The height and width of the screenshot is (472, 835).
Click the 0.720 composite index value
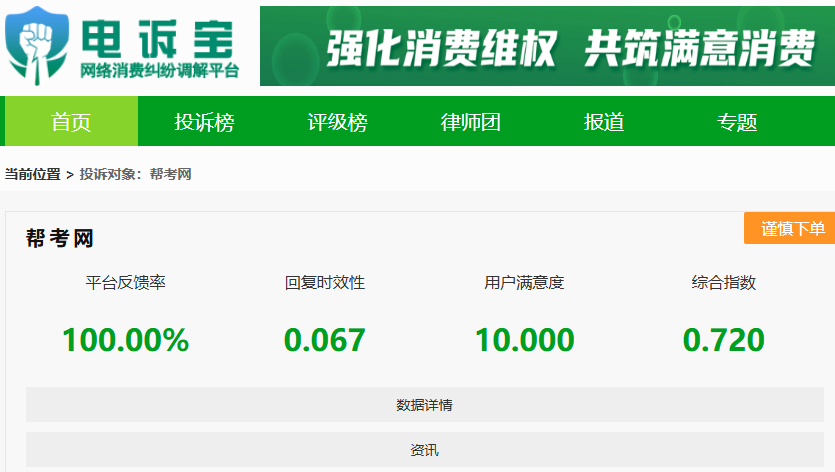click(x=724, y=340)
